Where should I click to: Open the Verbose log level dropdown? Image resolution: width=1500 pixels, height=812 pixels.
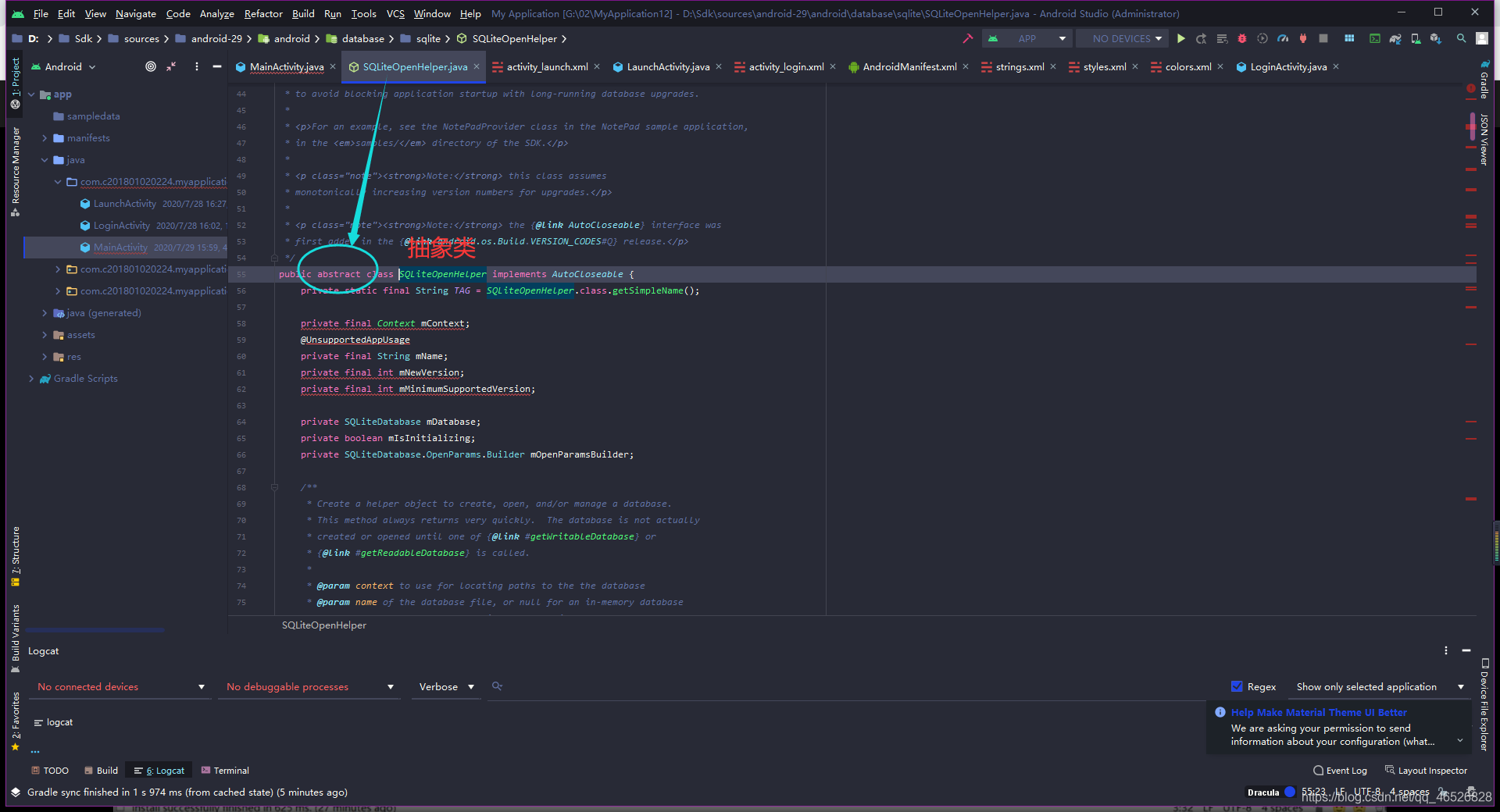point(446,687)
